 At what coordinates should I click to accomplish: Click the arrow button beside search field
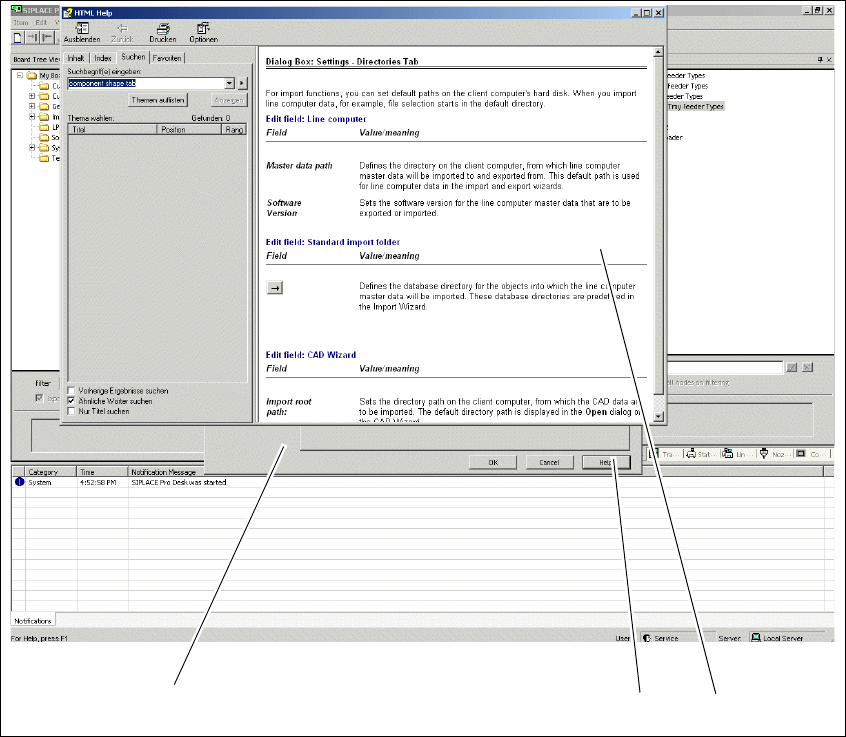coord(242,84)
